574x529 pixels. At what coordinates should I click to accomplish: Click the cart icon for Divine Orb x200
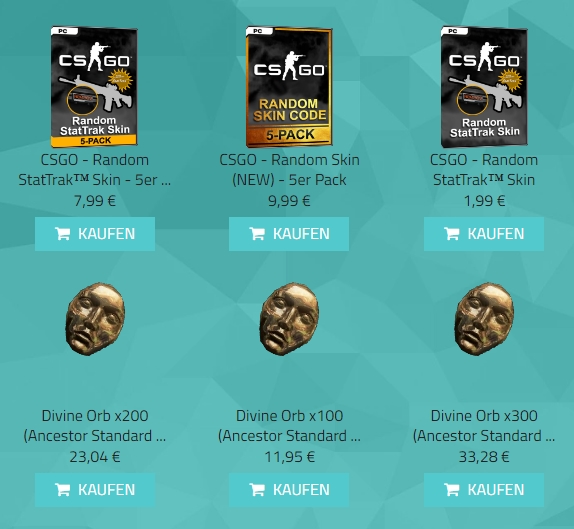[x=62, y=489]
